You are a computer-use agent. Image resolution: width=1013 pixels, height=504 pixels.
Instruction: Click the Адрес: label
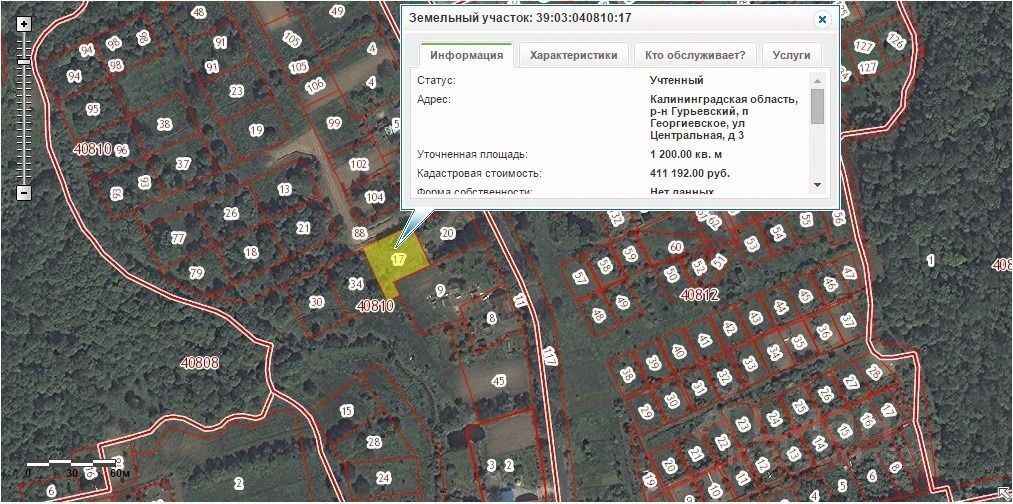[433, 100]
